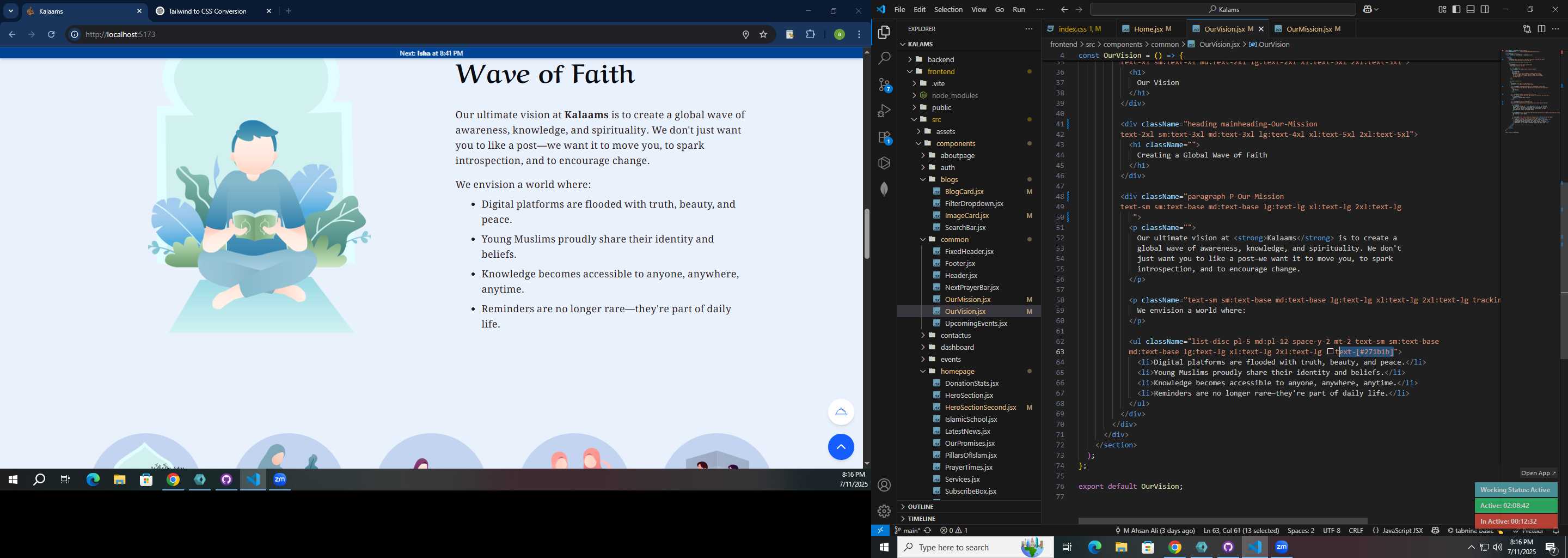Synchronize changes next to main* branch
The image size is (1568, 558).
pyautogui.click(x=928, y=531)
